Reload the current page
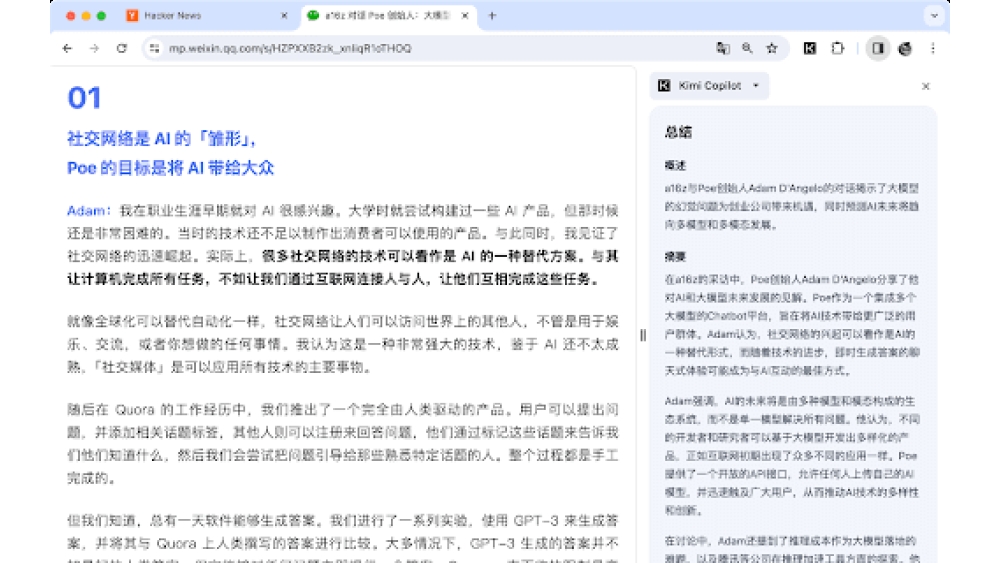1000x563 pixels. tap(122, 48)
